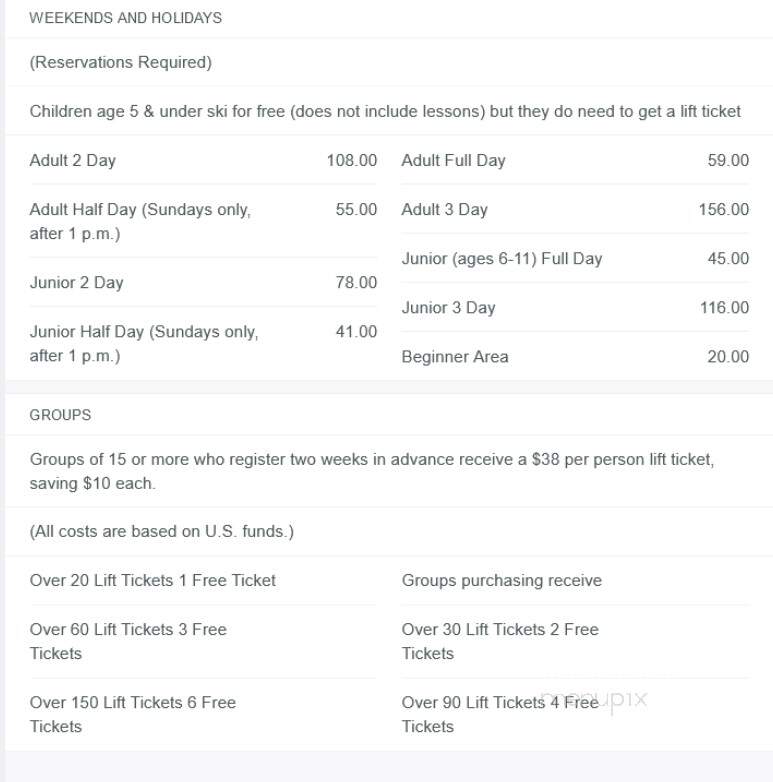The width and height of the screenshot is (773, 782).
Task: Select the All costs U.S. funds note
Action: coord(162,531)
